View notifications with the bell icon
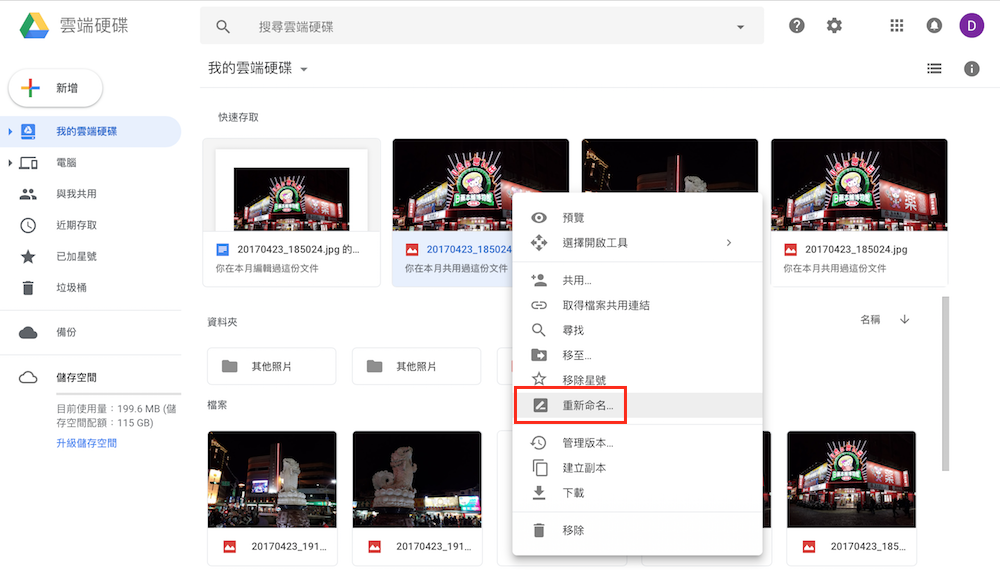The image size is (1000, 578). tap(934, 25)
